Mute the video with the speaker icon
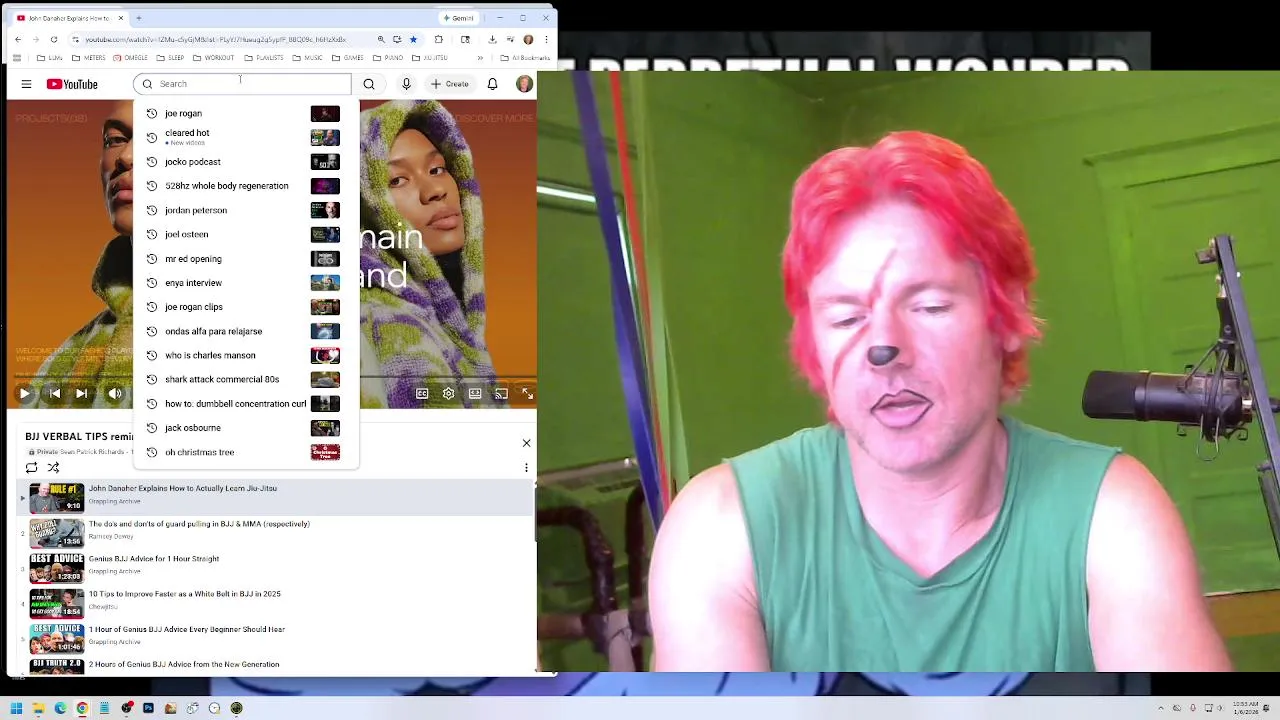 115,394
